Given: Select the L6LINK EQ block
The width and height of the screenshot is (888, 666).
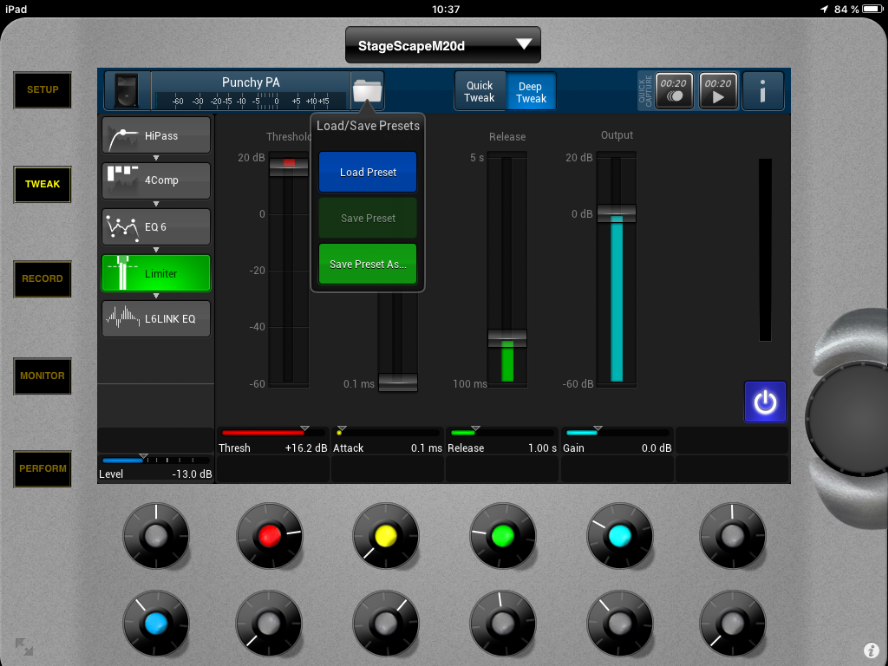Looking at the screenshot, I should [156, 318].
